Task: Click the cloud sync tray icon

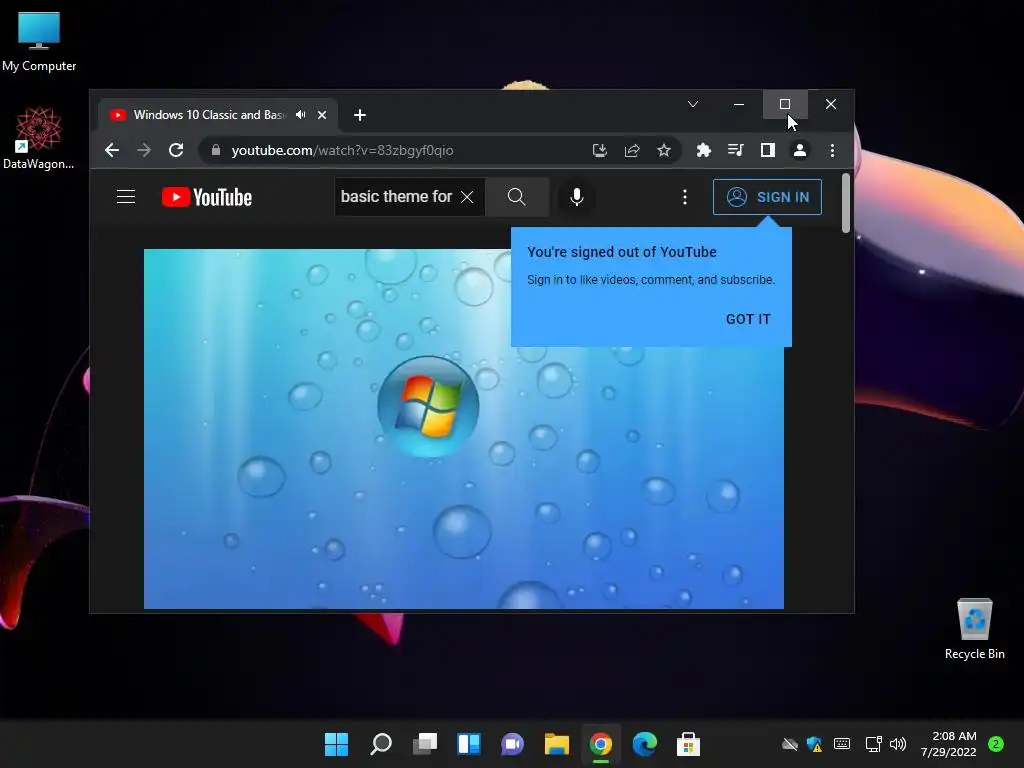Action: [790, 744]
